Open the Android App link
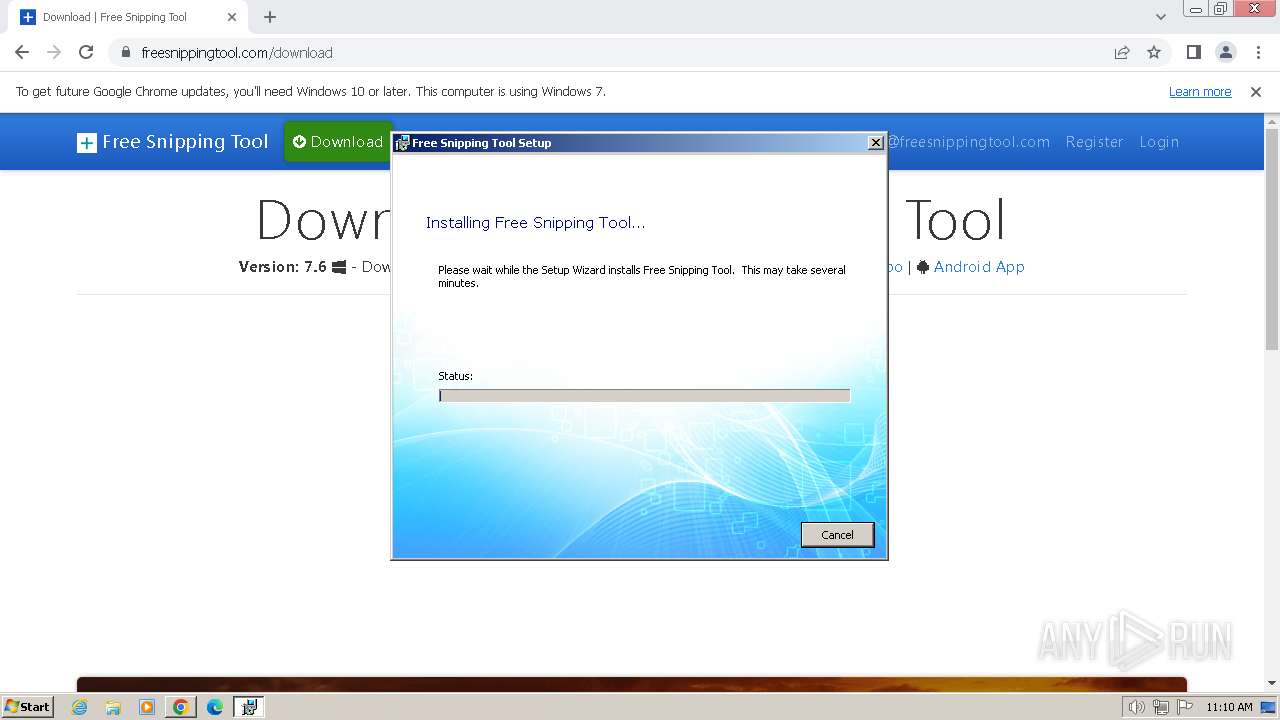 (x=979, y=267)
